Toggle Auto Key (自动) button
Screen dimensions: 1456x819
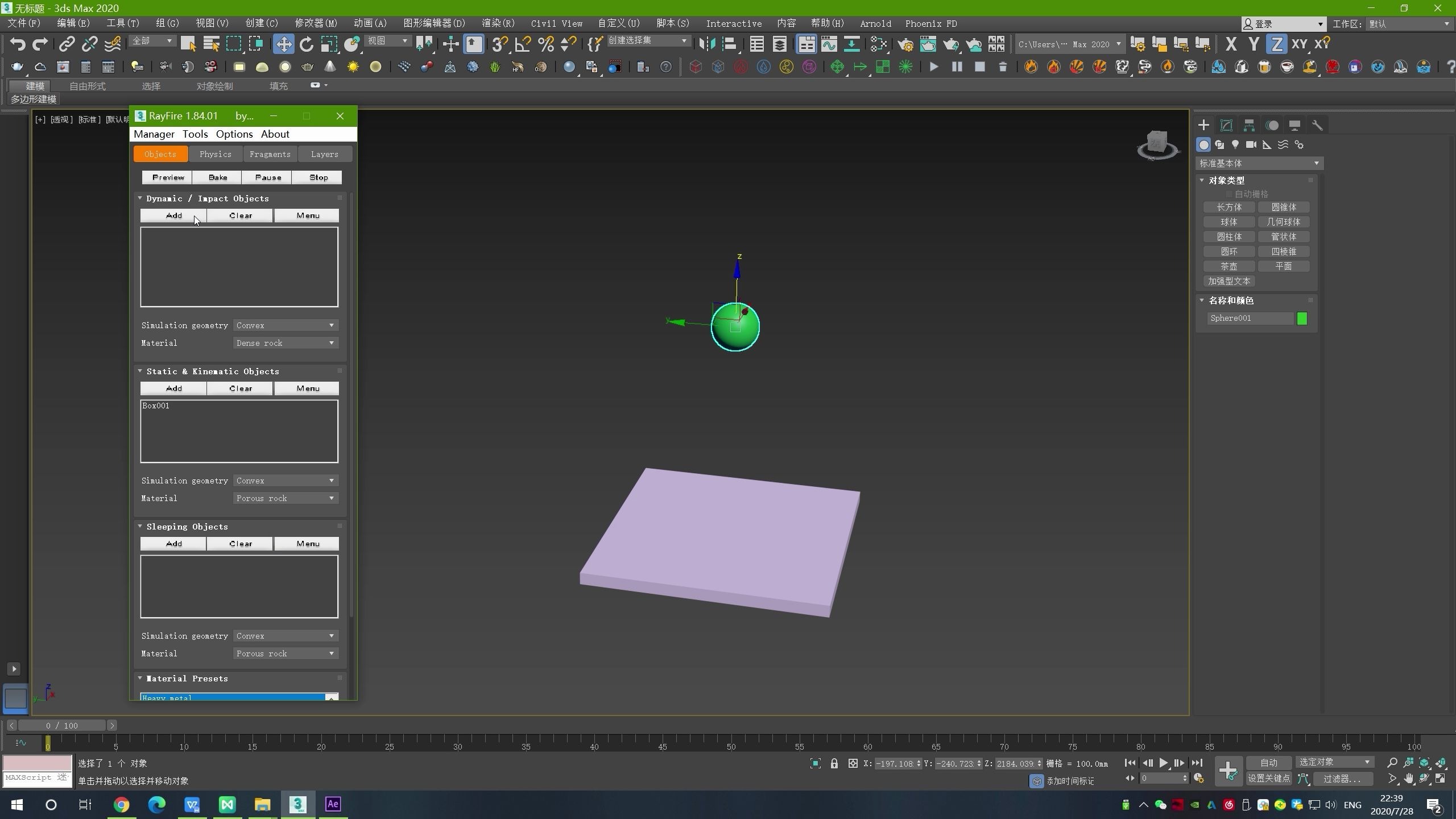pos(1268,763)
